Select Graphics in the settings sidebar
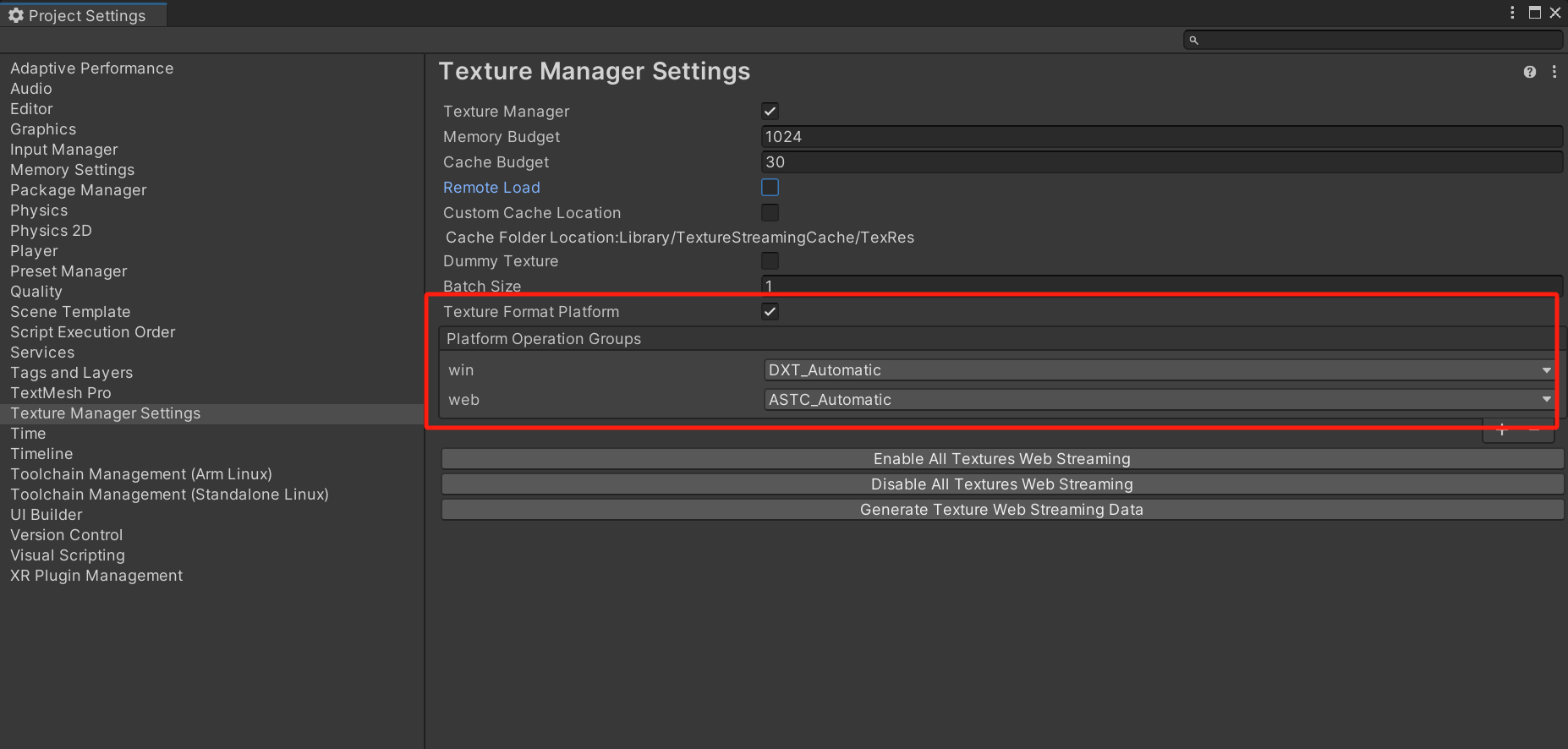Image resolution: width=1568 pixels, height=749 pixels. [x=43, y=129]
